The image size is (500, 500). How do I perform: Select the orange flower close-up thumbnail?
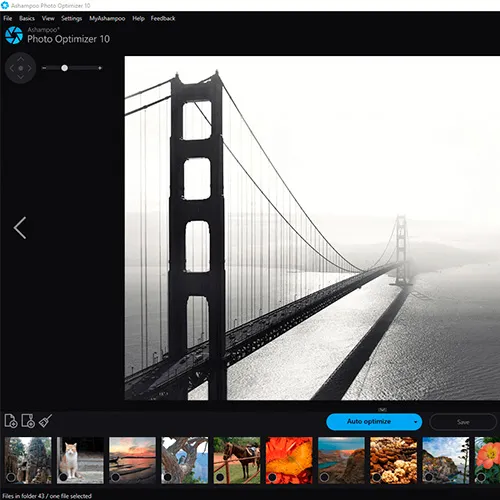tap(289, 460)
